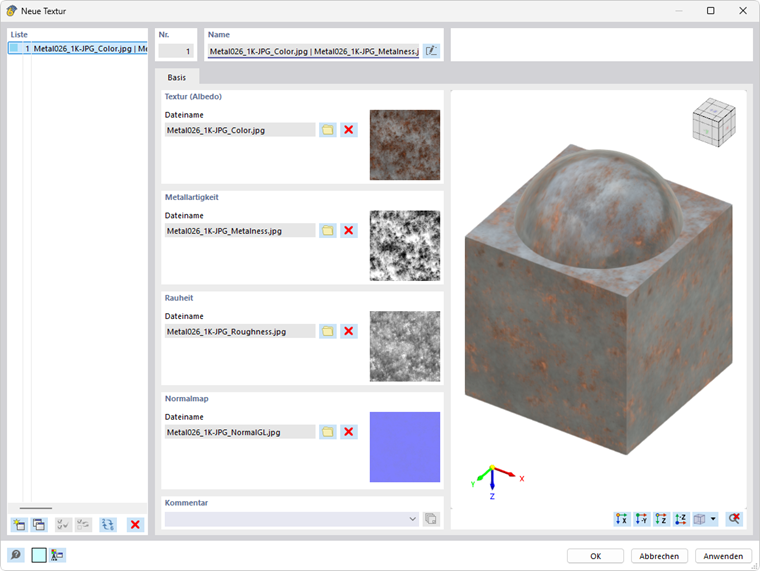Select Metal026 entry in Liste
The width and height of the screenshot is (760, 571).
pos(78,48)
